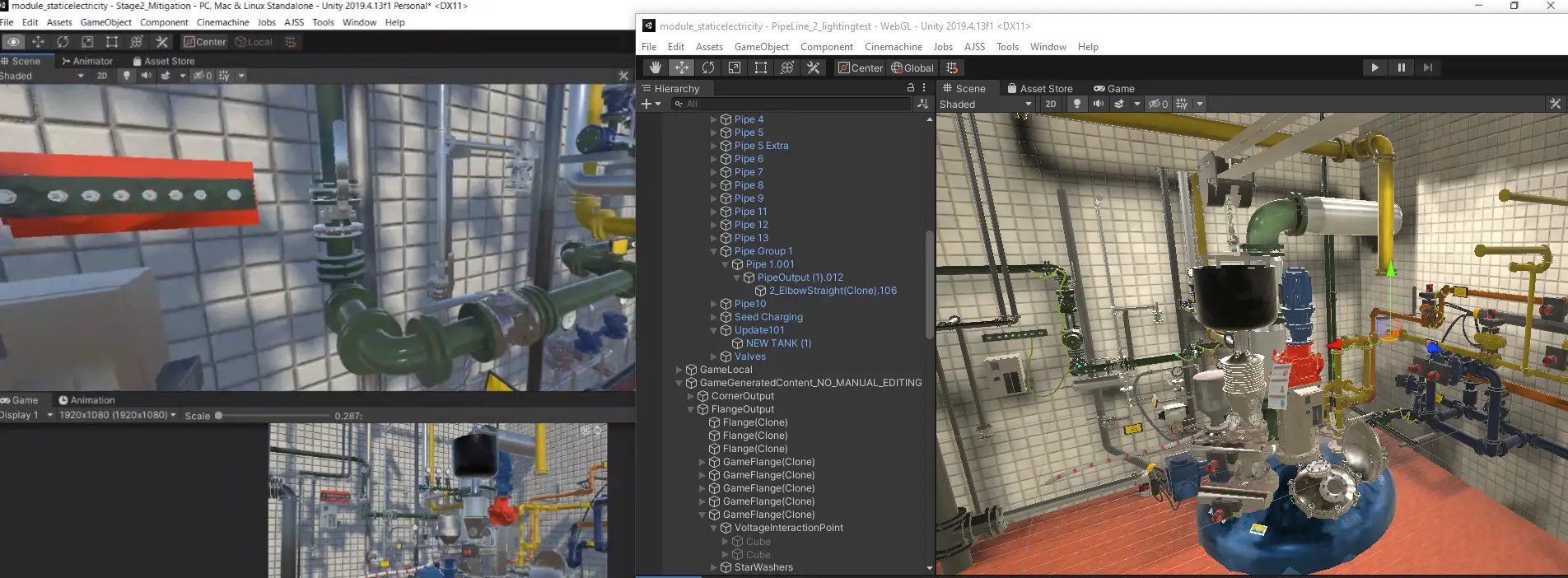This screenshot has width=1568, height=578.
Task: Open the Cinemachine menu in right window
Action: click(893, 47)
